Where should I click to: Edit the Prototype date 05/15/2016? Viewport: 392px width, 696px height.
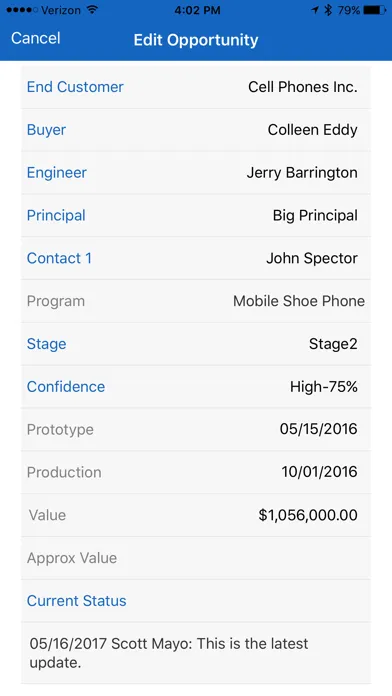(x=318, y=429)
